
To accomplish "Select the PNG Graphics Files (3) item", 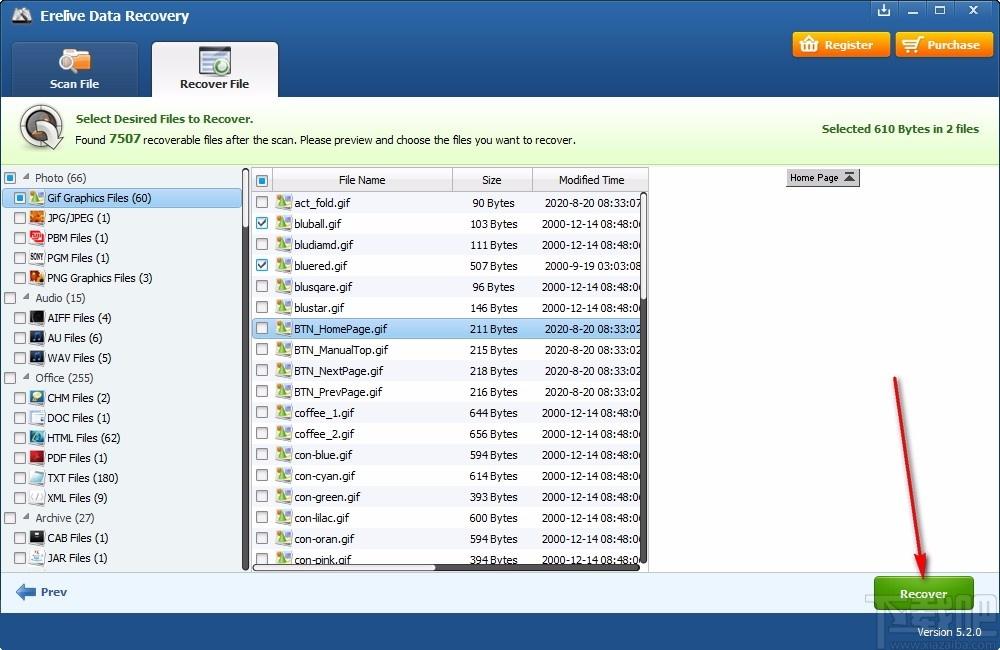I will click(99, 278).
